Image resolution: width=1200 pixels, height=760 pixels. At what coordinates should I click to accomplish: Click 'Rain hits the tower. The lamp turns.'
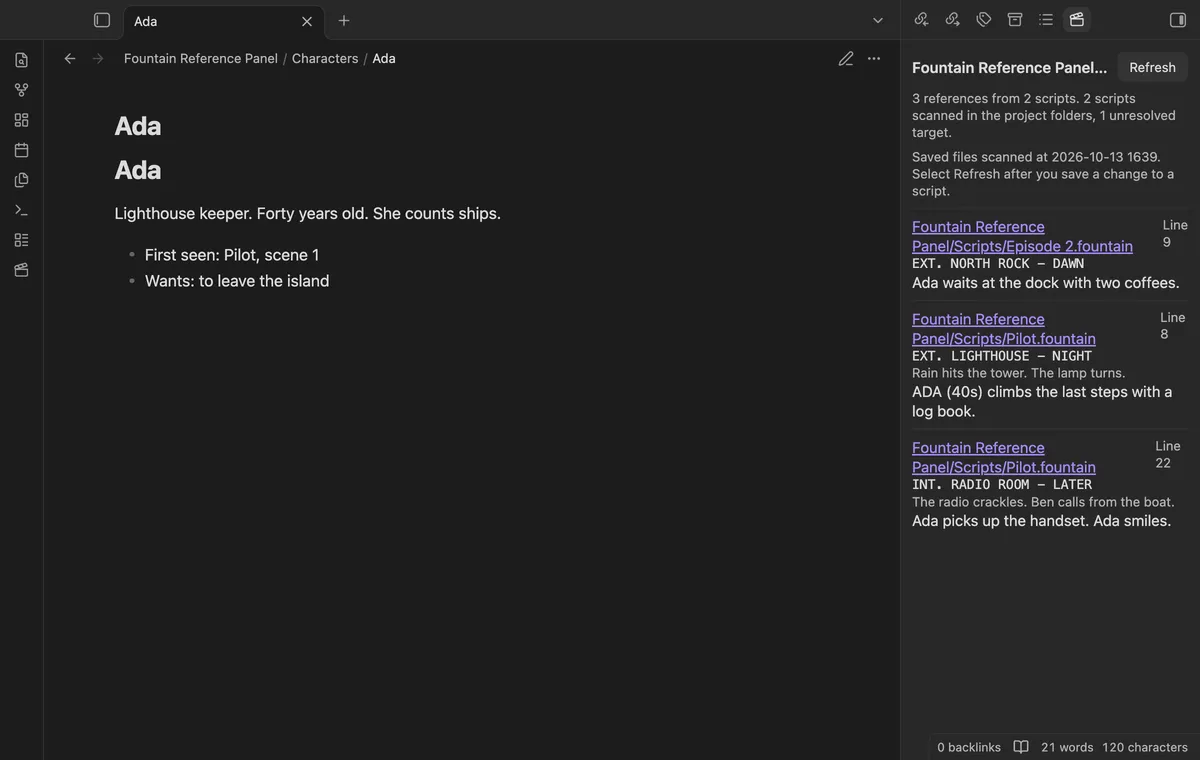(1019, 373)
